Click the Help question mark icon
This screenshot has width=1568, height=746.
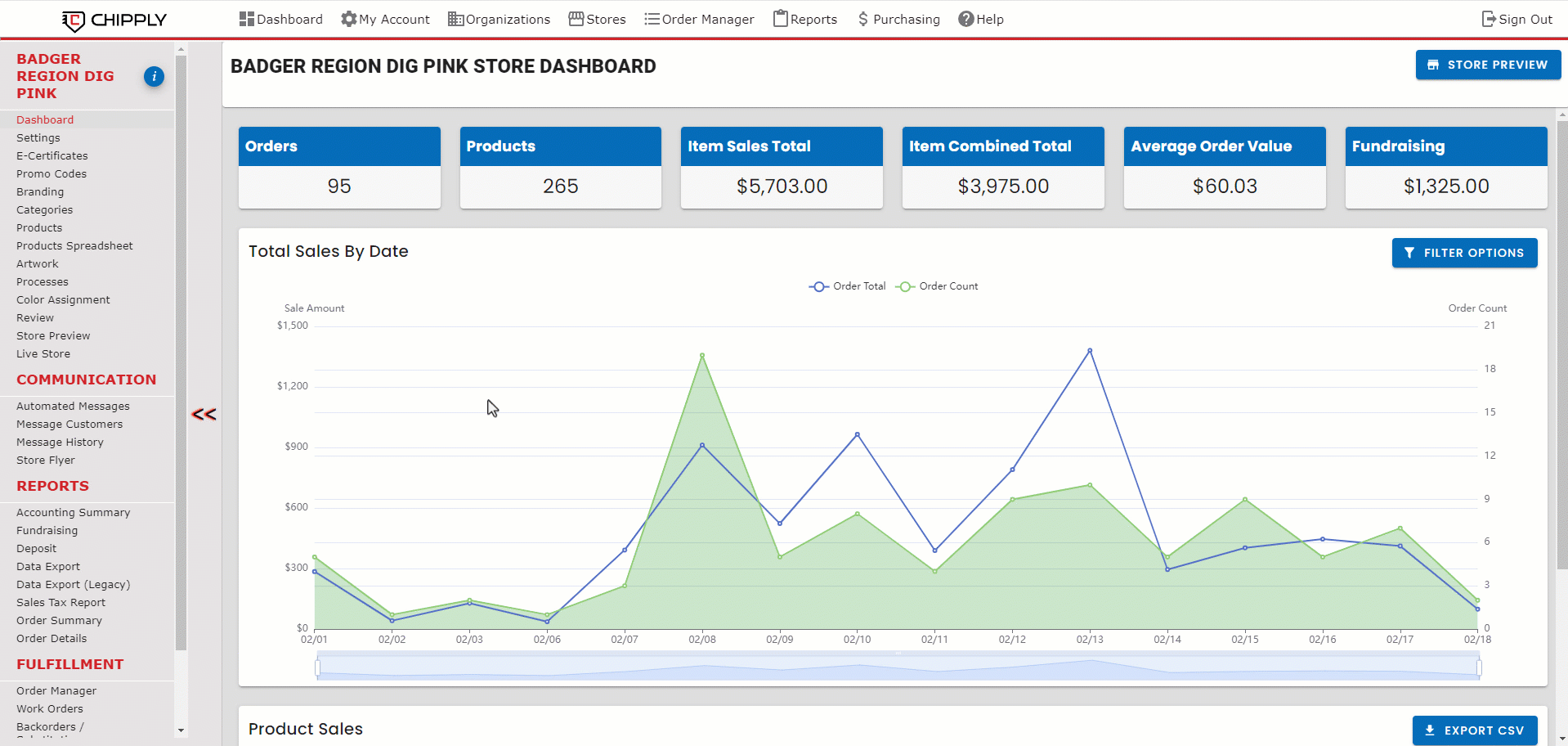(x=966, y=19)
